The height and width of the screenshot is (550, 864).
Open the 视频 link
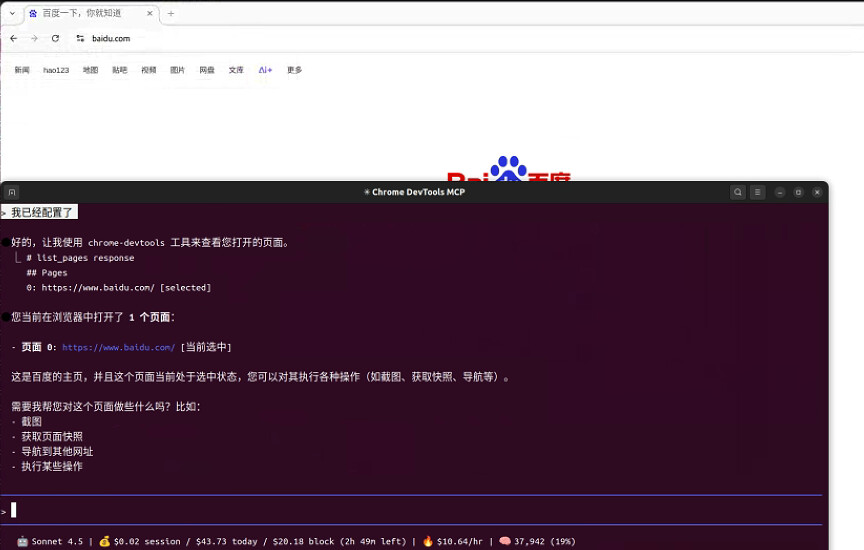(149, 70)
